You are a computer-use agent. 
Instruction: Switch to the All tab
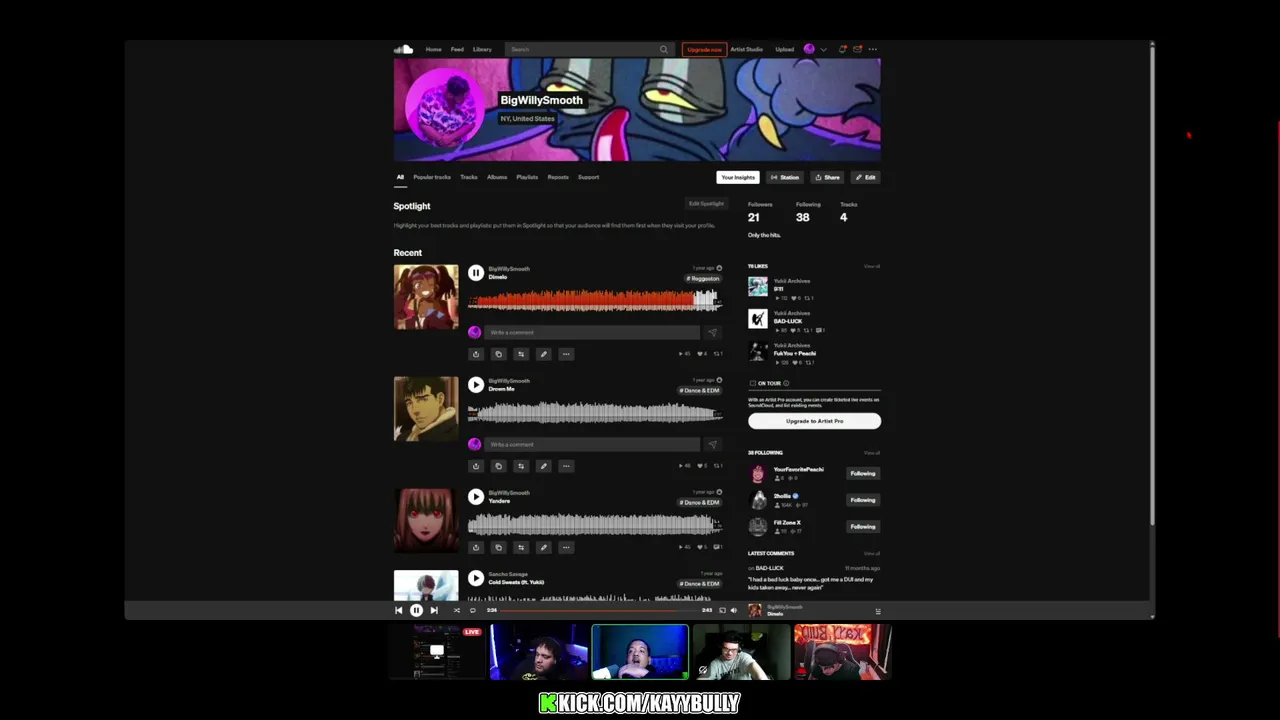(400, 177)
